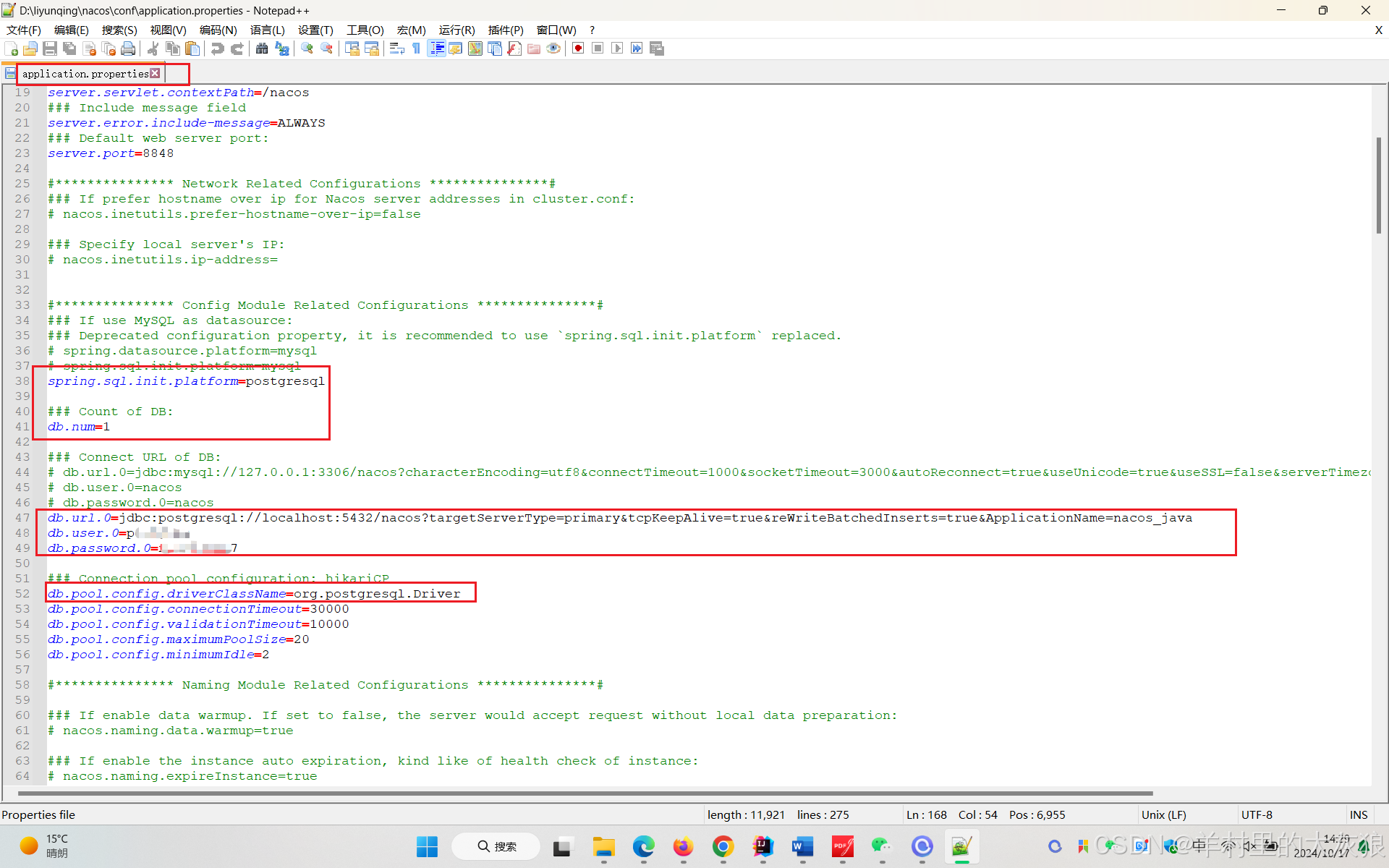Screen dimensions: 1389x868
Task: Zoom in using the magnifier icon
Action: [x=306, y=48]
